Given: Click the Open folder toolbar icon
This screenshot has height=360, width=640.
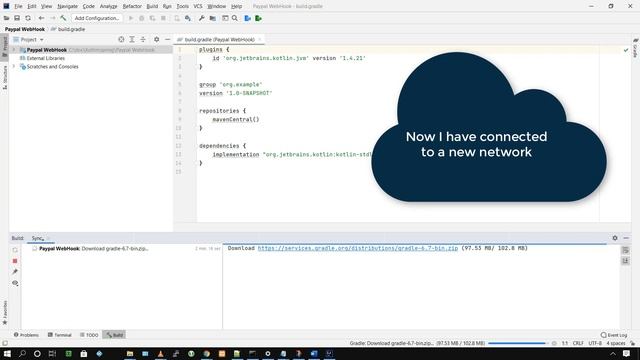Looking at the screenshot, I should tap(6, 18).
